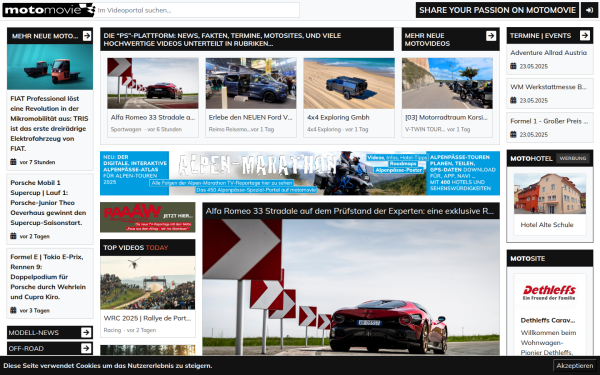
Task: Click SHARE YOUR PASSION ON MOTOMOVIE button
Action: pos(497,10)
